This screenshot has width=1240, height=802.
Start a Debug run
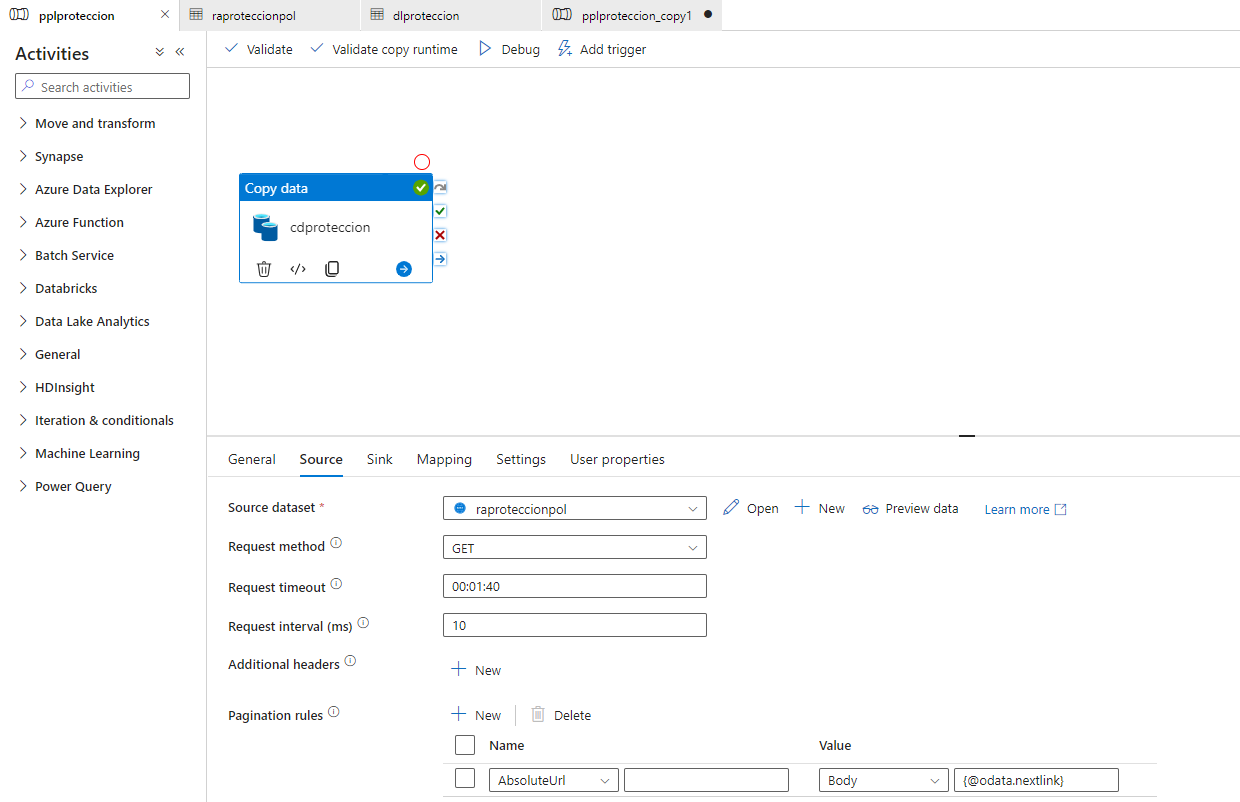coord(509,48)
